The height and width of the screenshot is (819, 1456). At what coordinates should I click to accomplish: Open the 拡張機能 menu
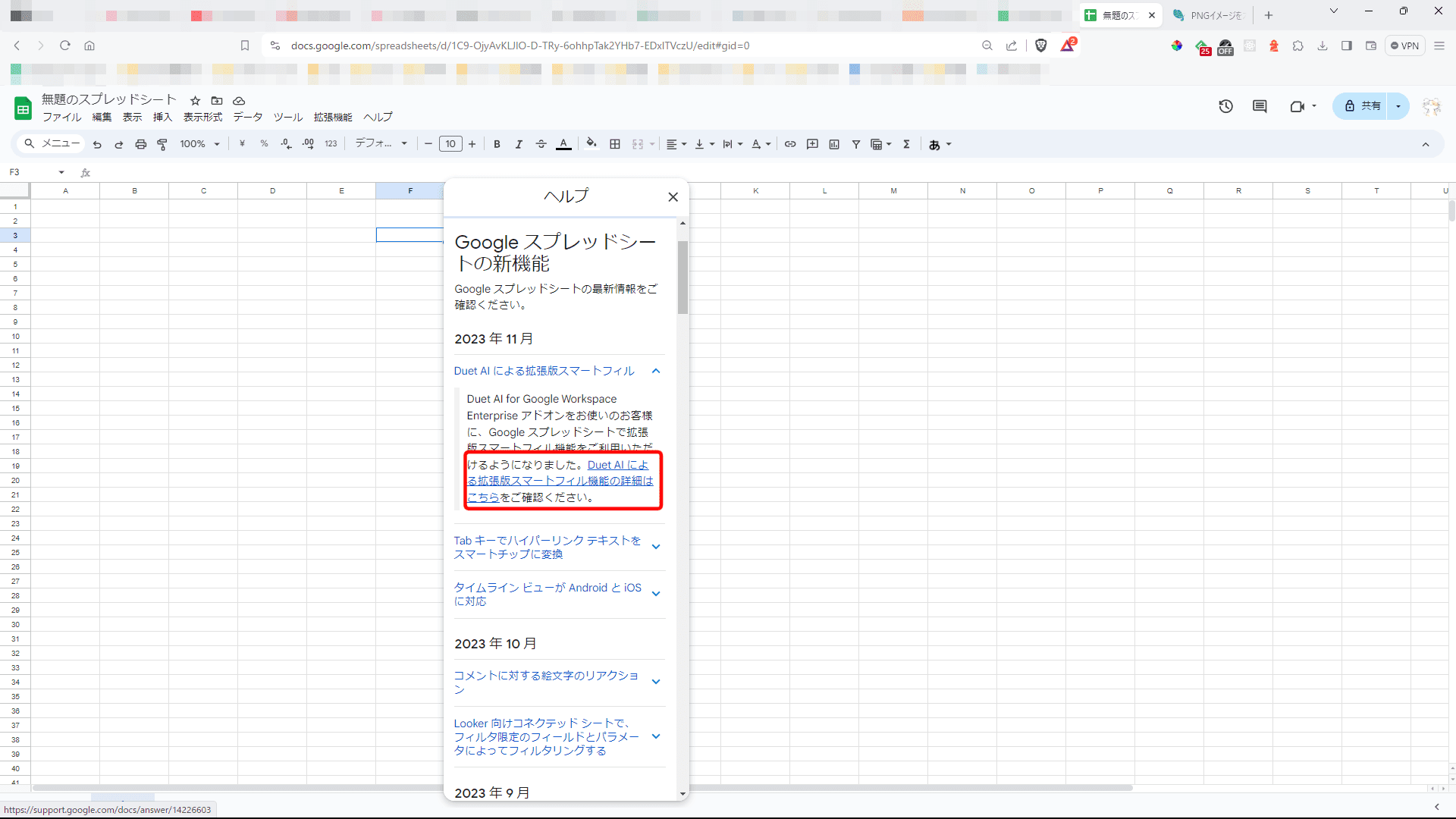coord(333,117)
